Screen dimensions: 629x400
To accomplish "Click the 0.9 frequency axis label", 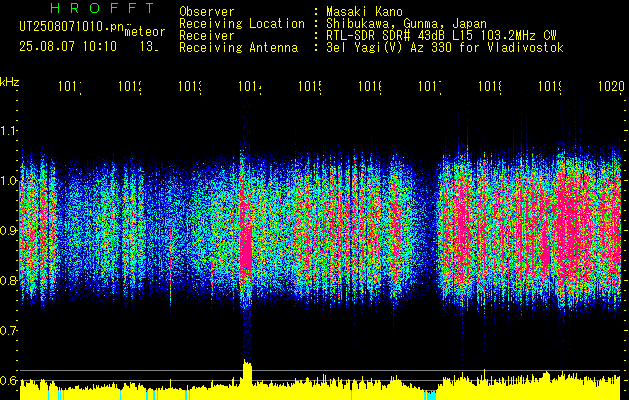I will coord(8,230).
